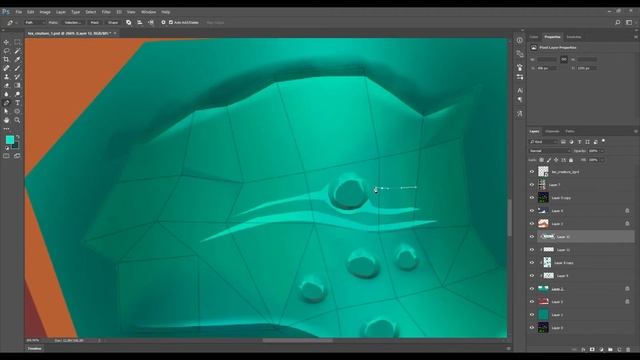This screenshot has width=640, height=360.
Task: Select the Eraser tool
Action: pos(6,85)
